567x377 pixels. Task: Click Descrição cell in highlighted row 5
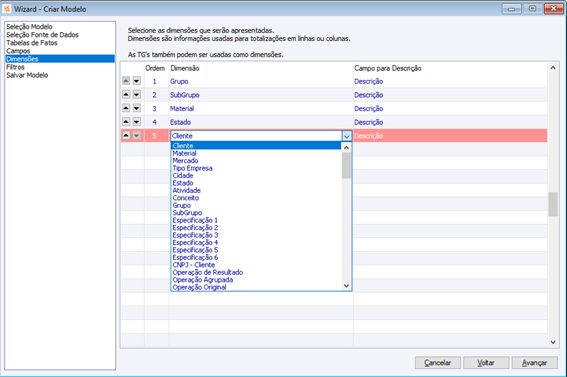point(450,136)
